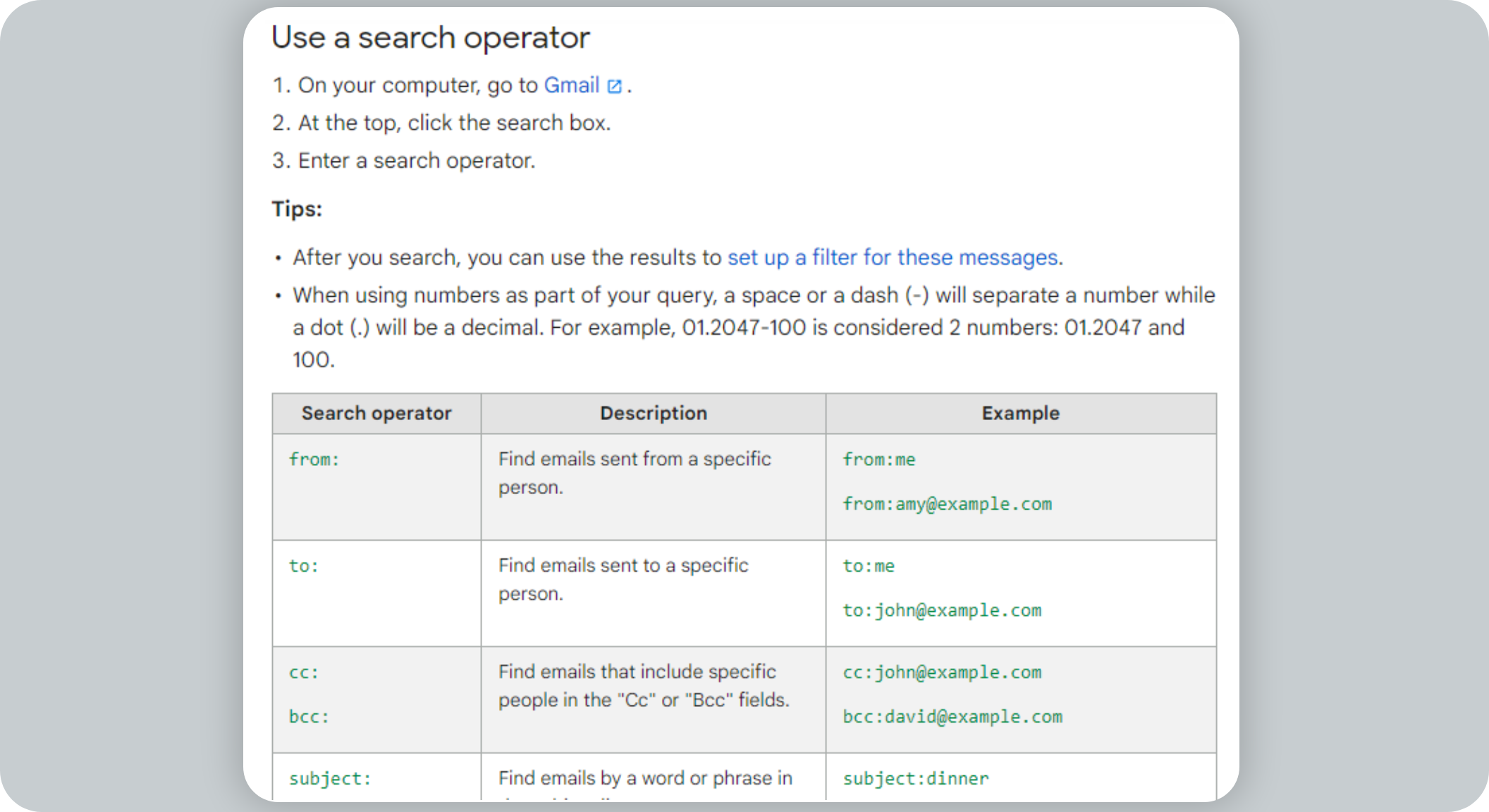Click the external link icon next to Gmail

(x=614, y=85)
